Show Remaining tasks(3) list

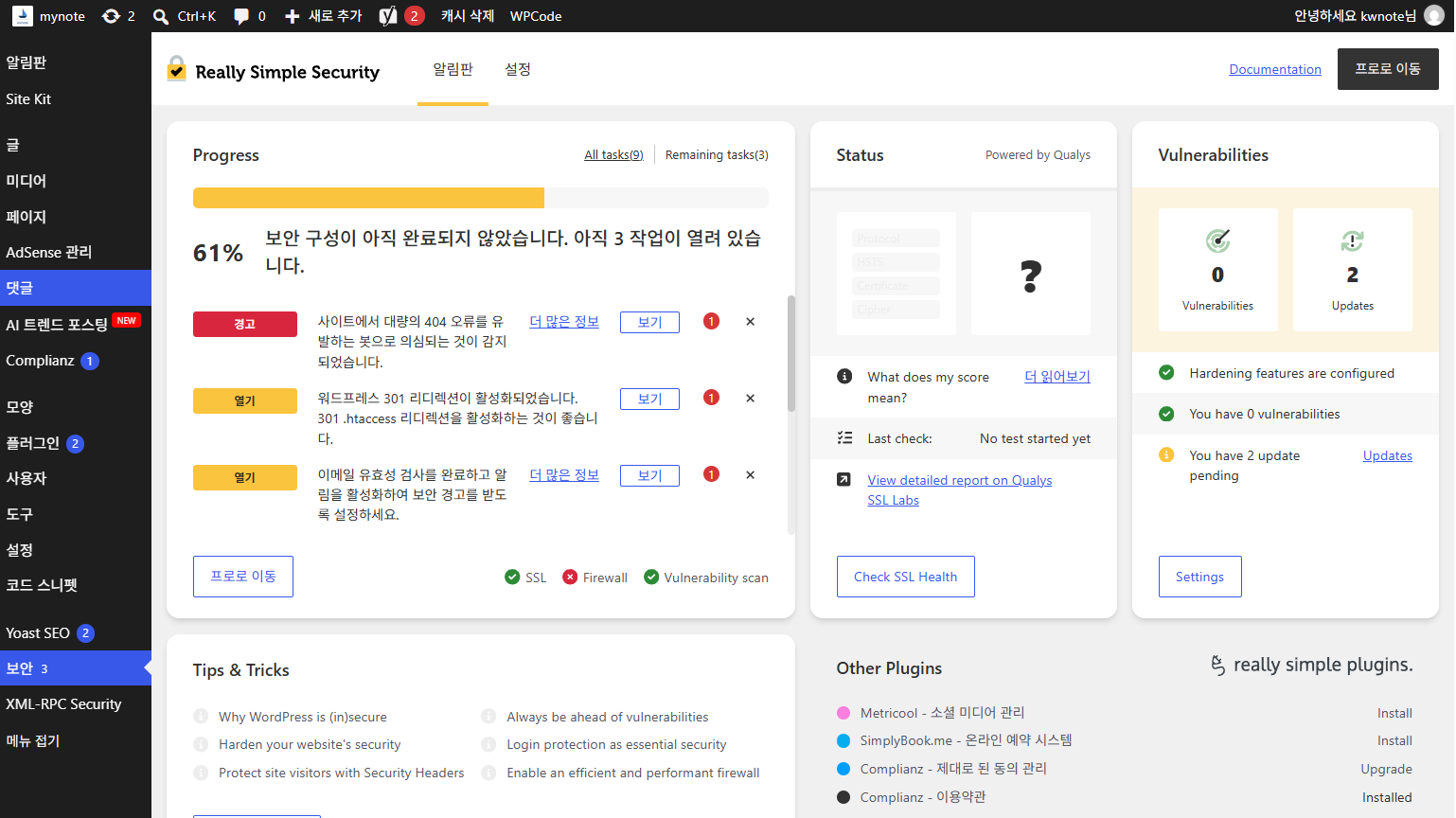717,155
